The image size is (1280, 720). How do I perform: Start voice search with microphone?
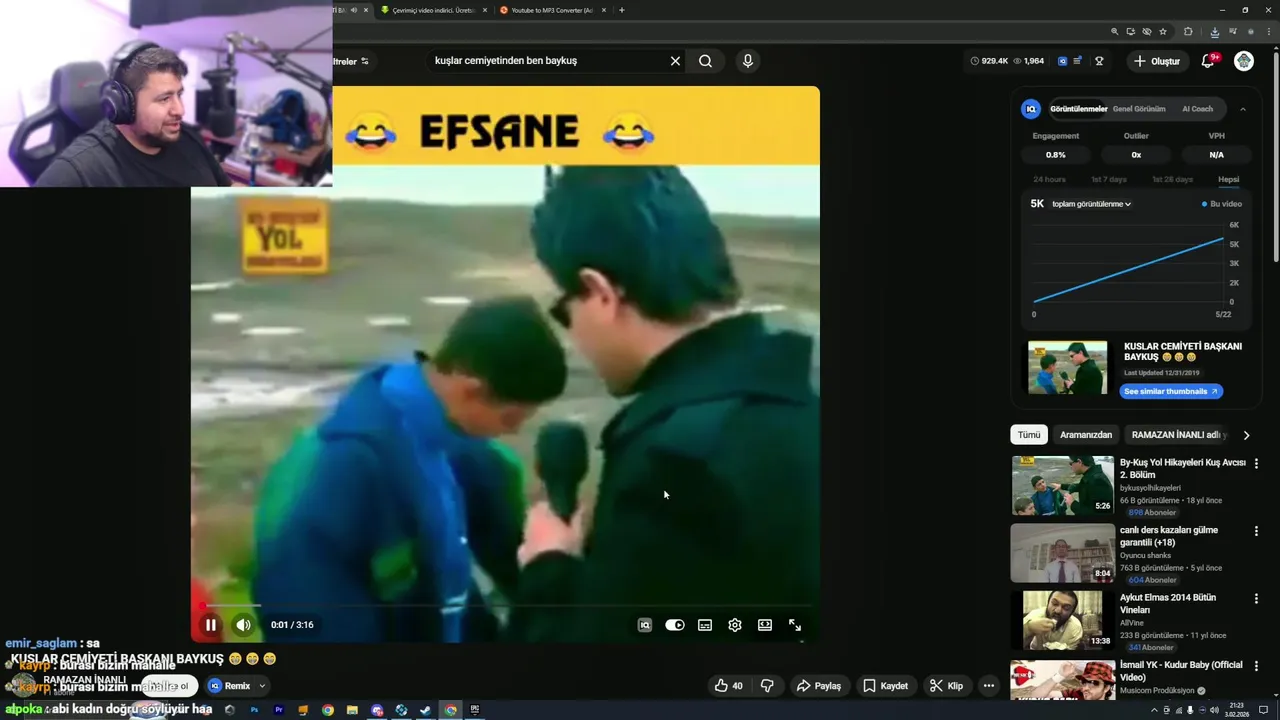click(x=747, y=61)
